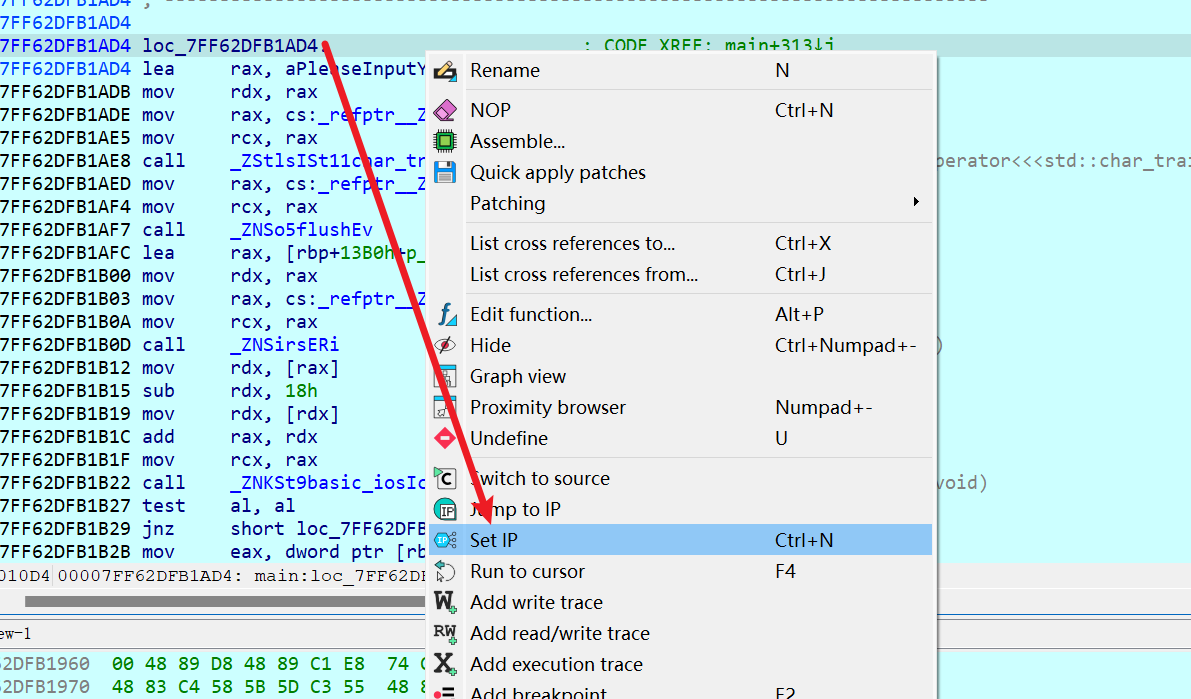Viewport: 1191px width, 699px height.
Task: Choose Add breakpoint entry
Action: (681, 691)
